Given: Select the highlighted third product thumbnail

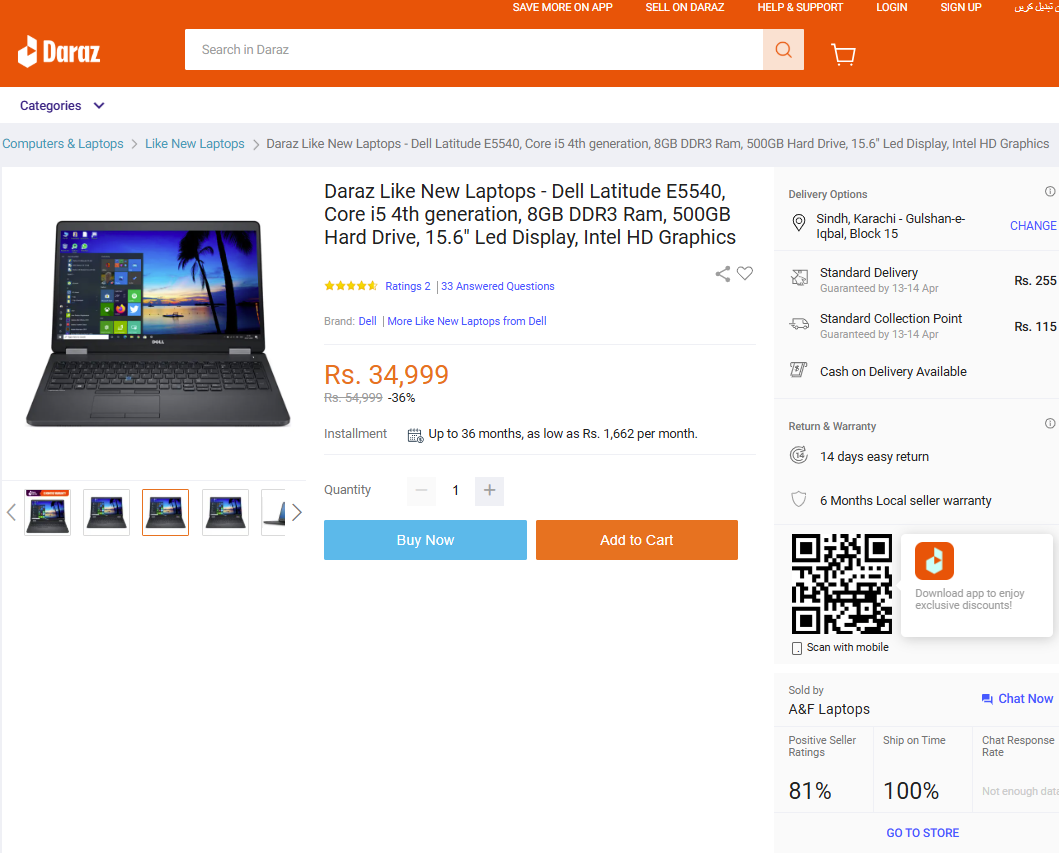Looking at the screenshot, I should pyautogui.click(x=165, y=512).
